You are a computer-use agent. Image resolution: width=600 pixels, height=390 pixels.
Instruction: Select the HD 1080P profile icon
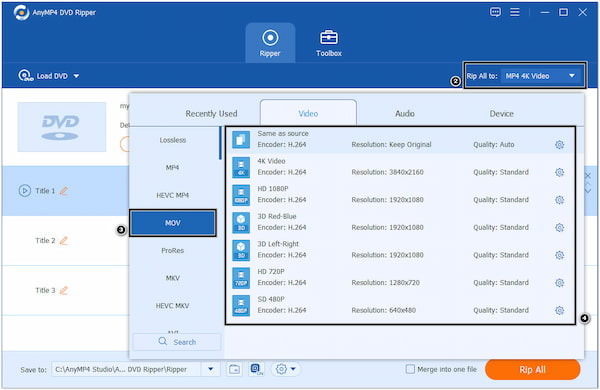pos(241,195)
